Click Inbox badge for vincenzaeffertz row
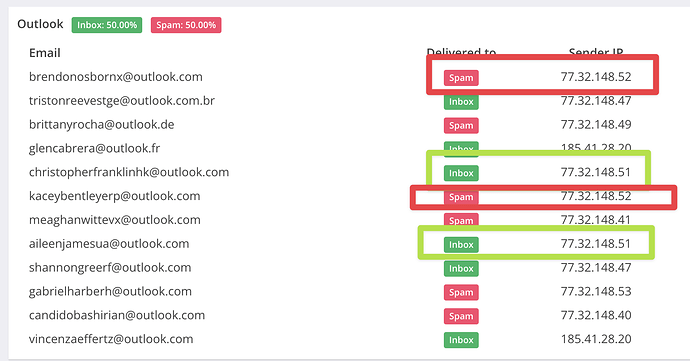The width and height of the screenshot is (690, 361). click(461, 340)
